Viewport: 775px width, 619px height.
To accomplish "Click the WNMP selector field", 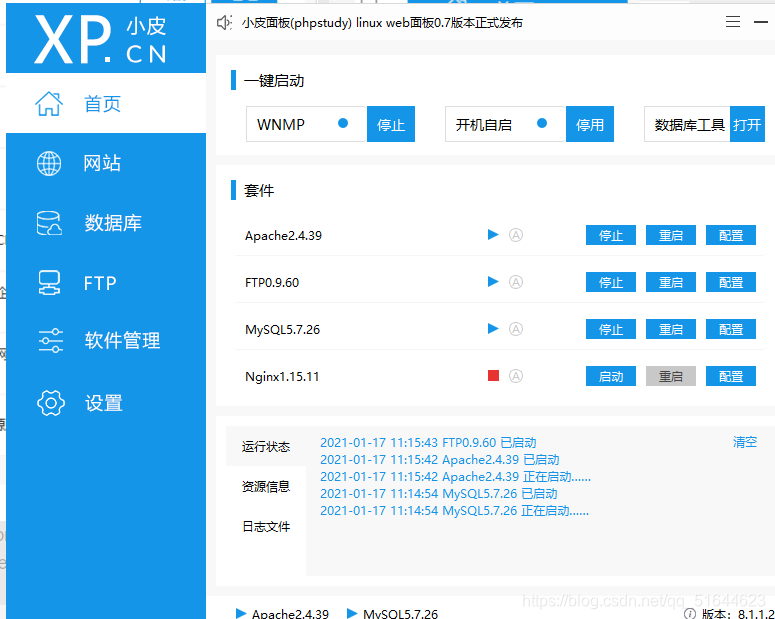I will tap(306, 124).
